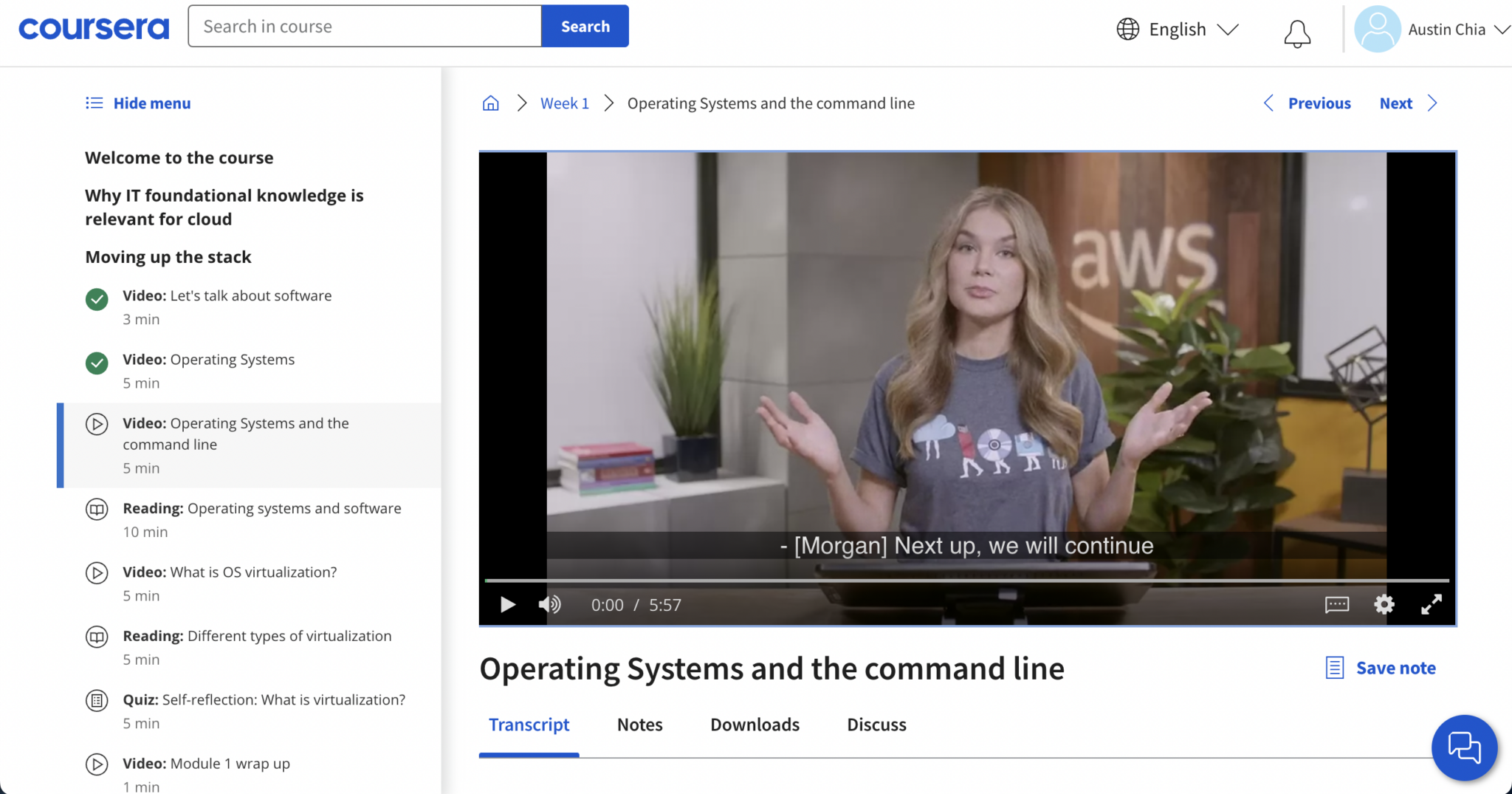Hide the course menu sidebar
Viewport: 1512px width, 794px height.
point(138,103)
